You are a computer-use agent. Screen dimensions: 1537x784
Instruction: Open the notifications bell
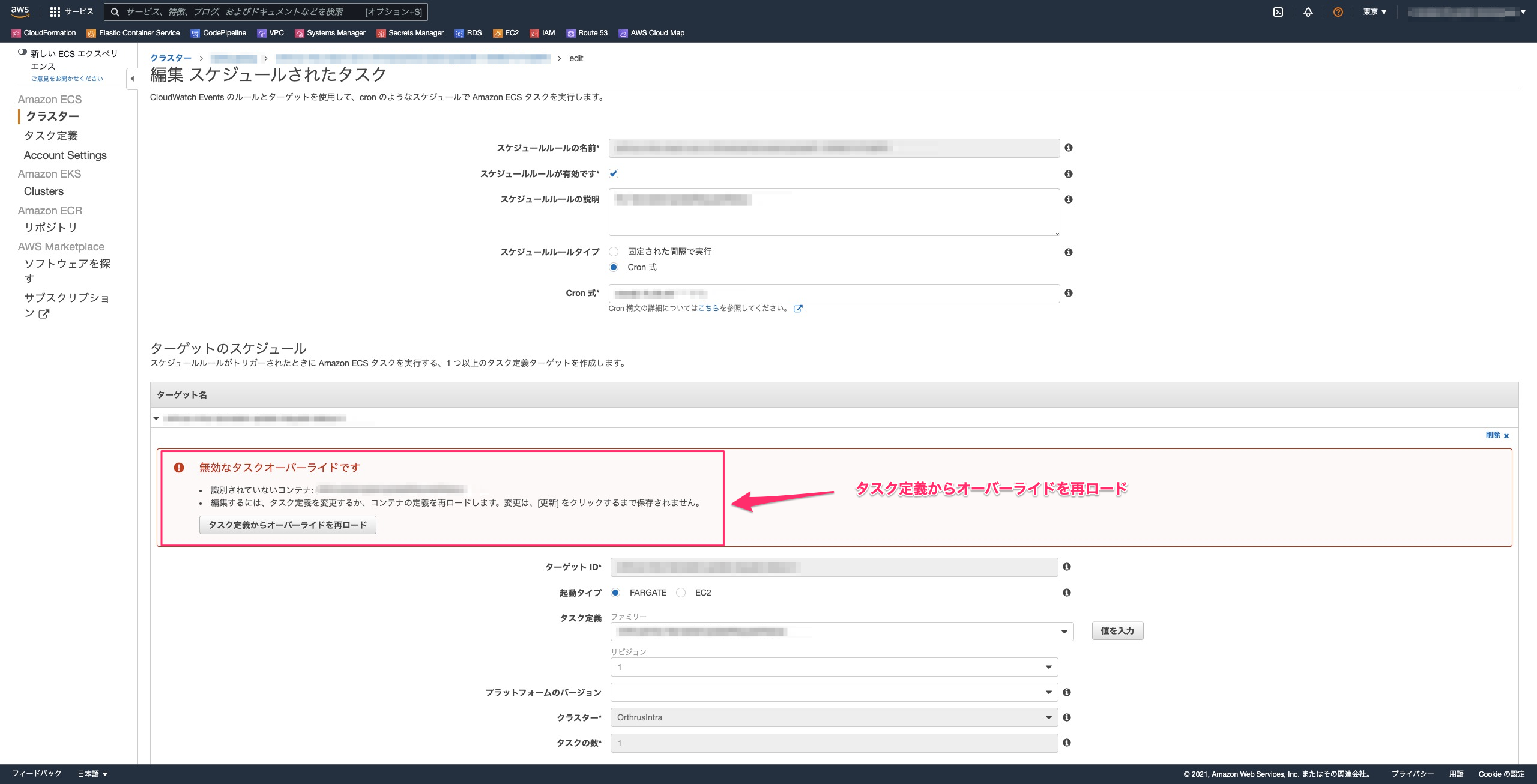tap(1308, 12)
